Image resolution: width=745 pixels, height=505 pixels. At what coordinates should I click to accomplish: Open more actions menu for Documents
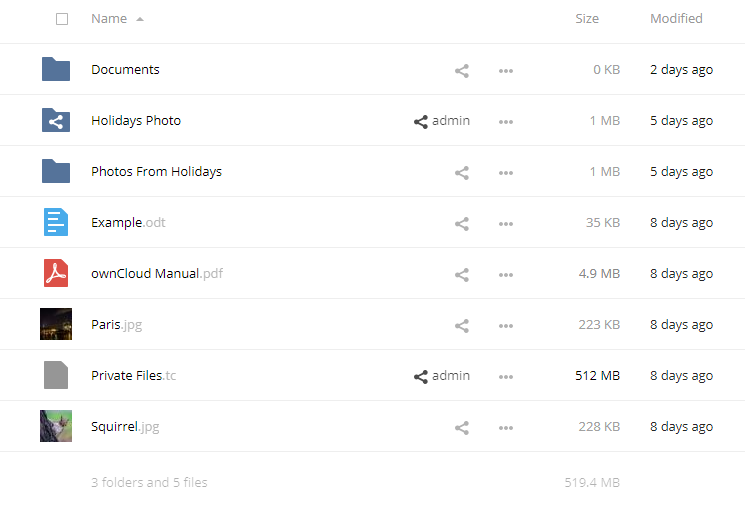point(506,71)
